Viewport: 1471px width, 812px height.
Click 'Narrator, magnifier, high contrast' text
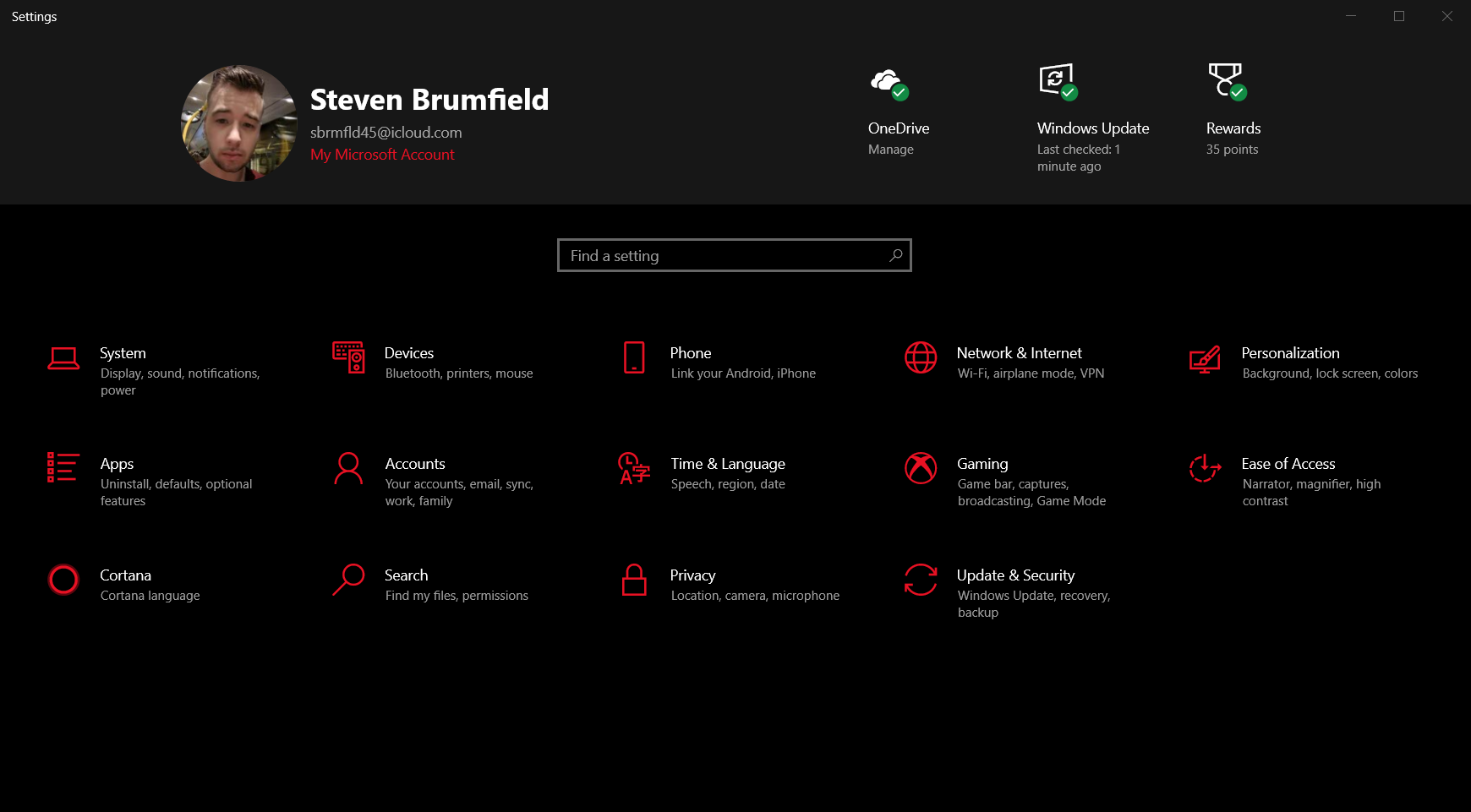[1311, 493]
